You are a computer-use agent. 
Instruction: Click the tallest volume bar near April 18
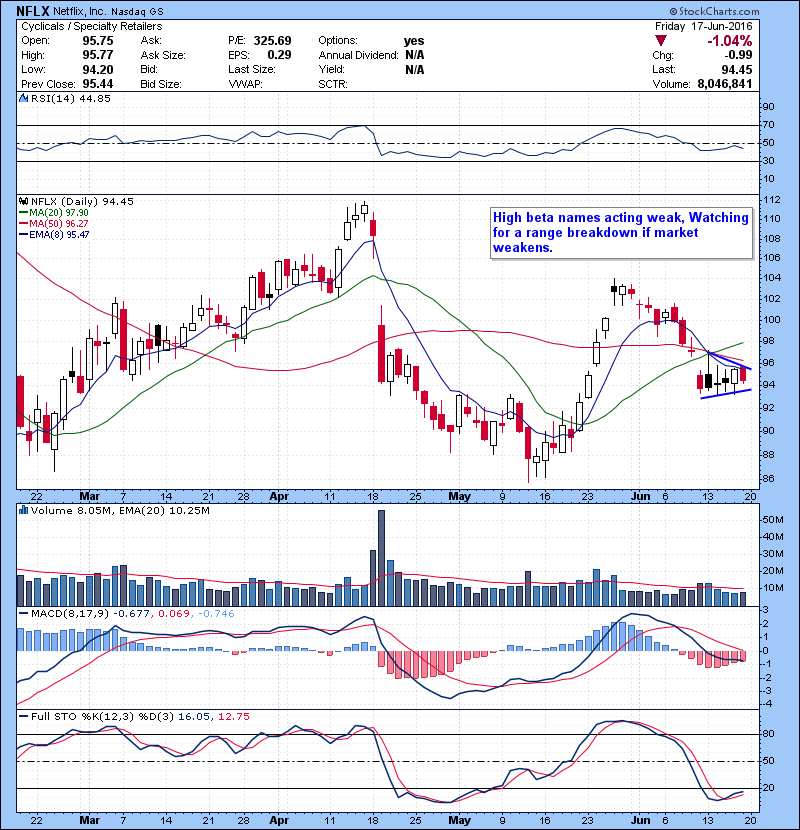[381, 558]
